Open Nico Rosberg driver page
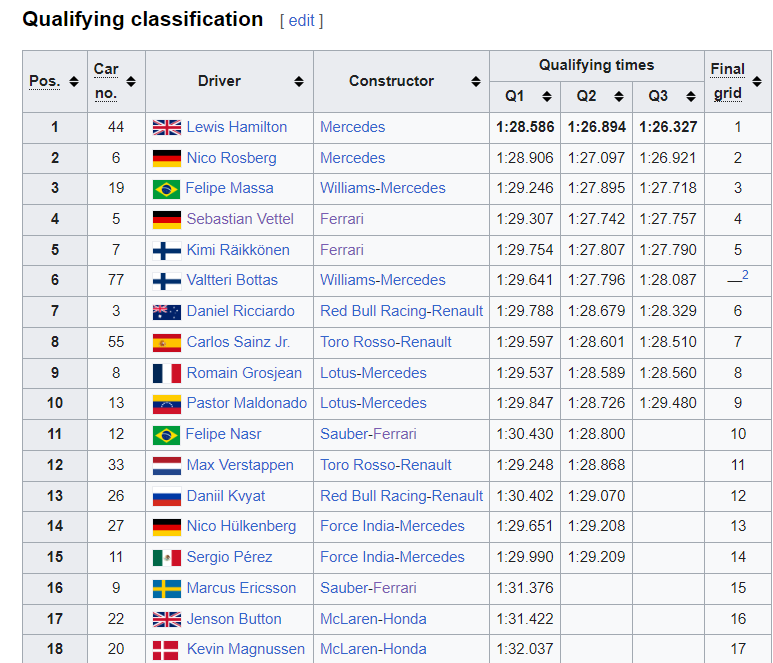Image resolution: width=773 pixels, height=663 pixels. 231,158
